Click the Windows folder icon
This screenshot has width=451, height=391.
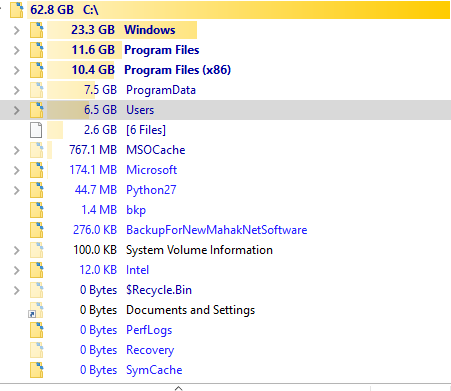(x=37, y=30)
